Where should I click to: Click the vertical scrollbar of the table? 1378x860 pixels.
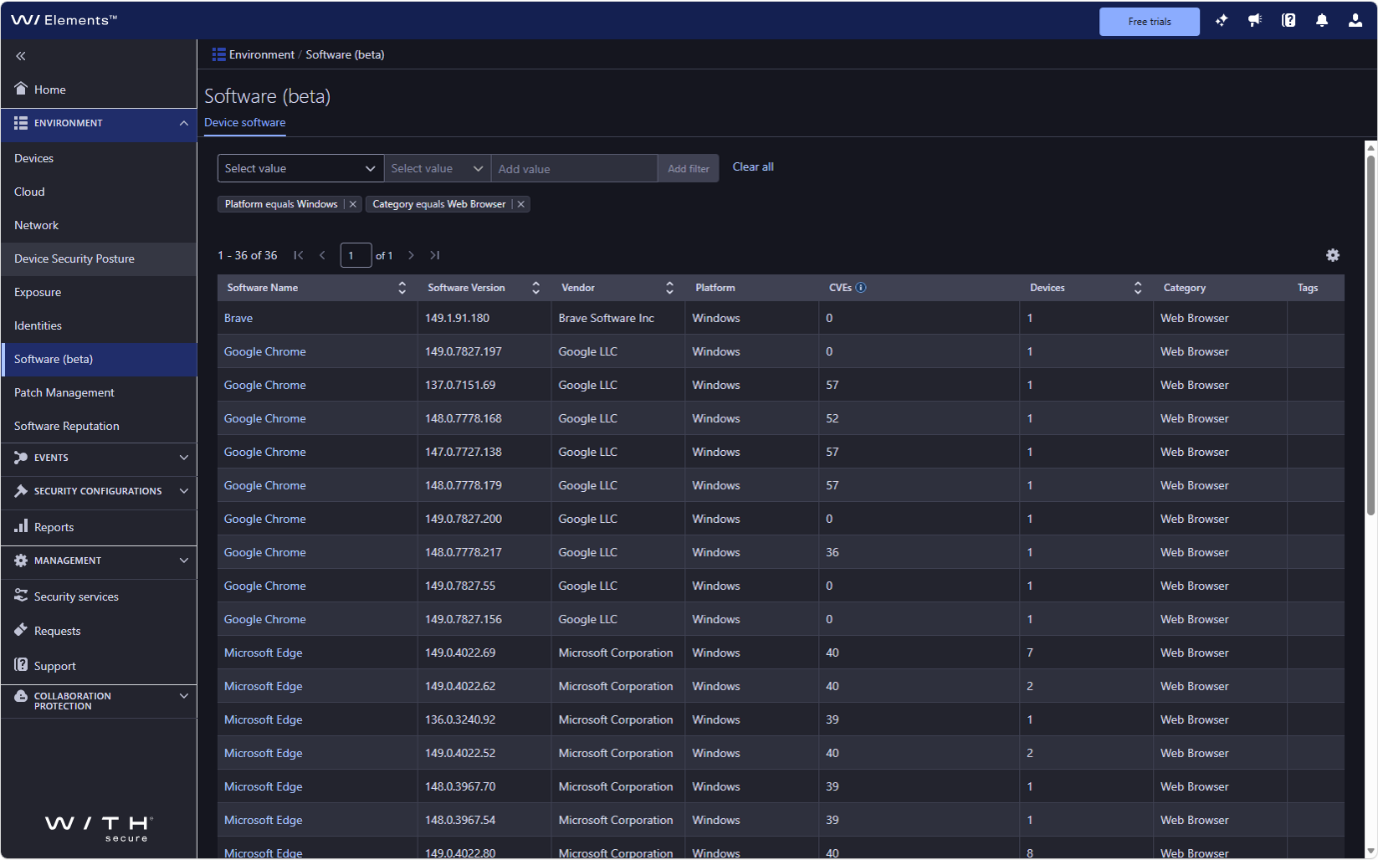pos(1371,335)
